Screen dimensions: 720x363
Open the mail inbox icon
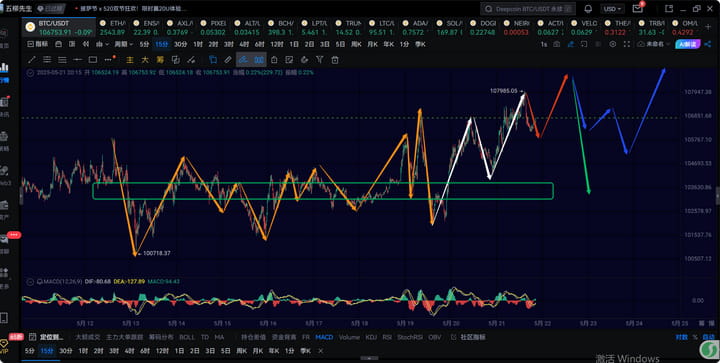[637, 9]
